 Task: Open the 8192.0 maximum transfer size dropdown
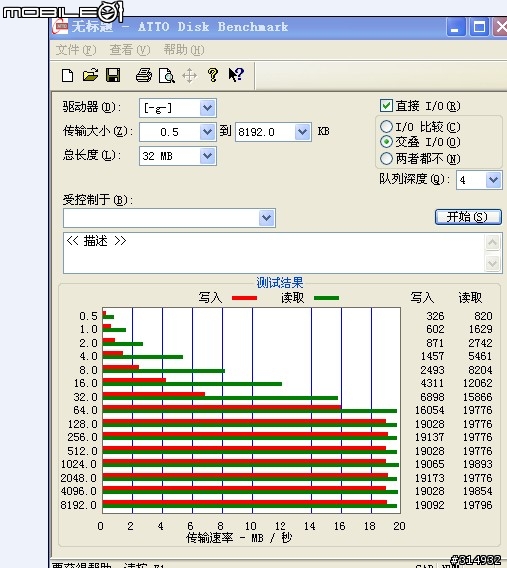click(303, 132)
